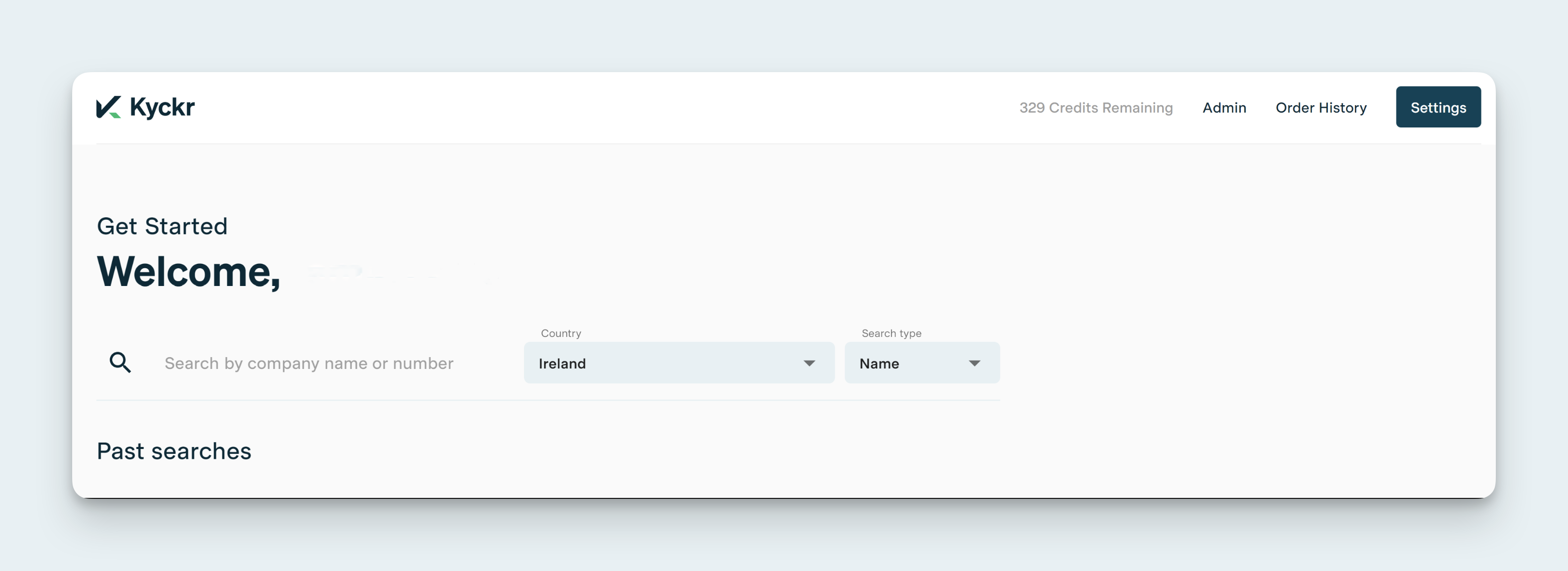Go to Order History
Screen dimensions: 1568x571
click(x=1320, y=108)
